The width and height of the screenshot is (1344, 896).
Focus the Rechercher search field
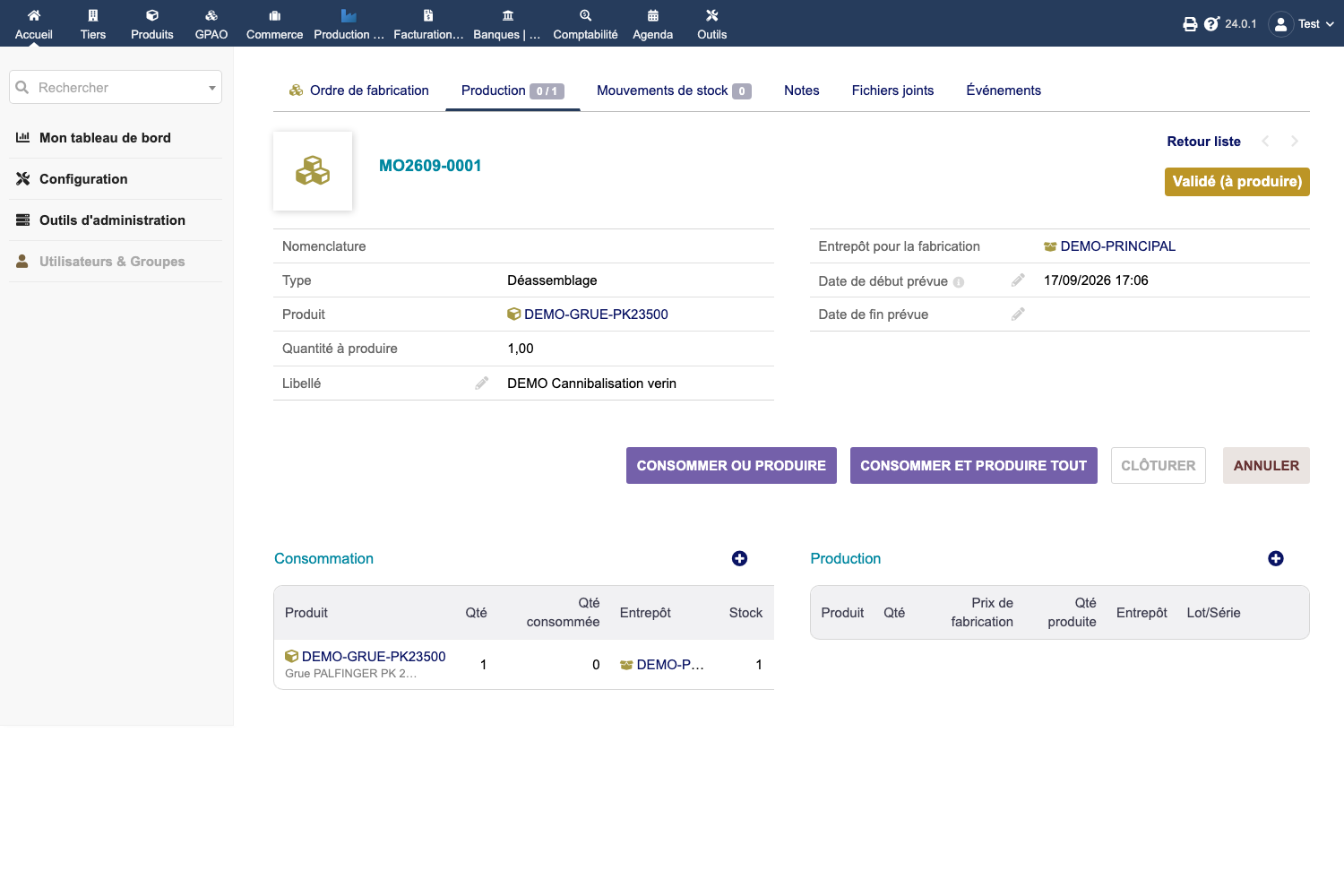click(116, 88)
